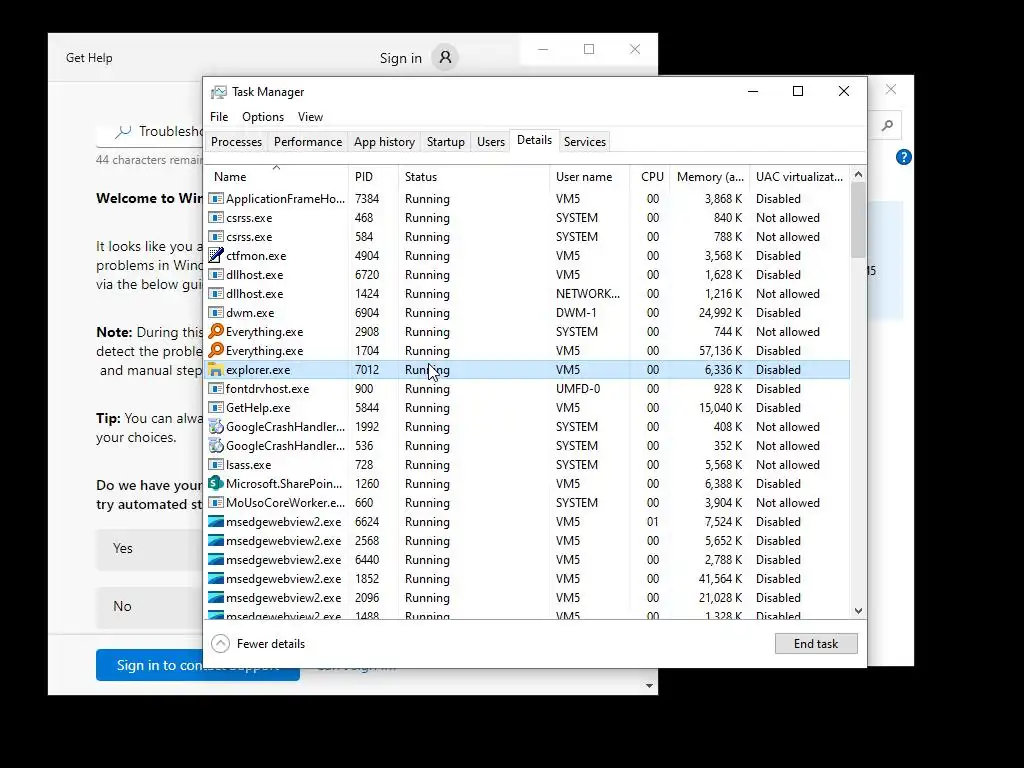Click the search magnifier in the rear window
Image resolution: width=1024 pixels, height=768 pixels.
pyautogui.click(x=887, y=125)
